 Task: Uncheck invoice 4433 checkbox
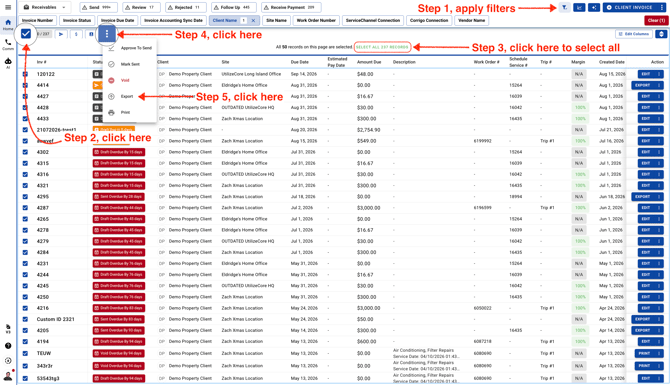point(25,118)
